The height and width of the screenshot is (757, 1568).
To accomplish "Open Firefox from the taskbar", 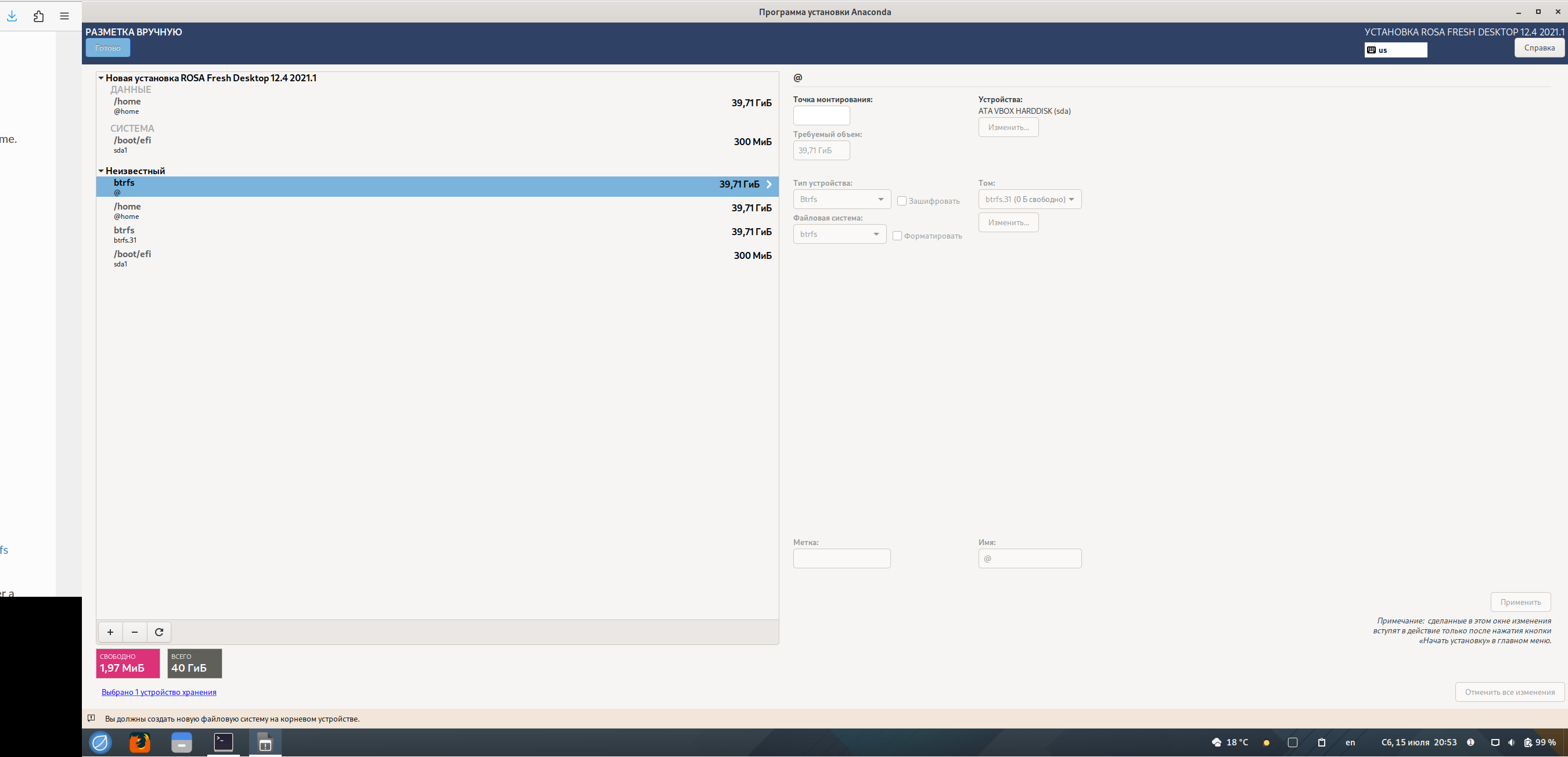I will tap(140, 742).
